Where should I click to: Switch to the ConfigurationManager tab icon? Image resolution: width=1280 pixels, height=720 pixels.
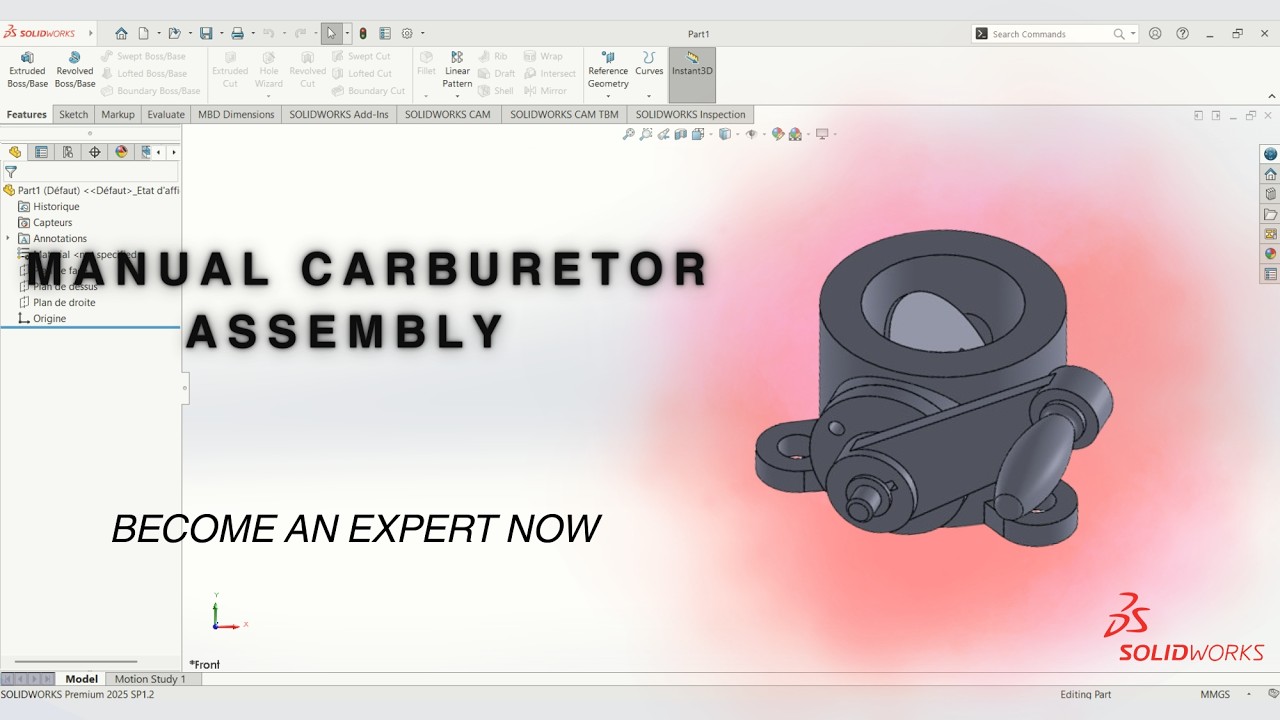coord(68,152)
